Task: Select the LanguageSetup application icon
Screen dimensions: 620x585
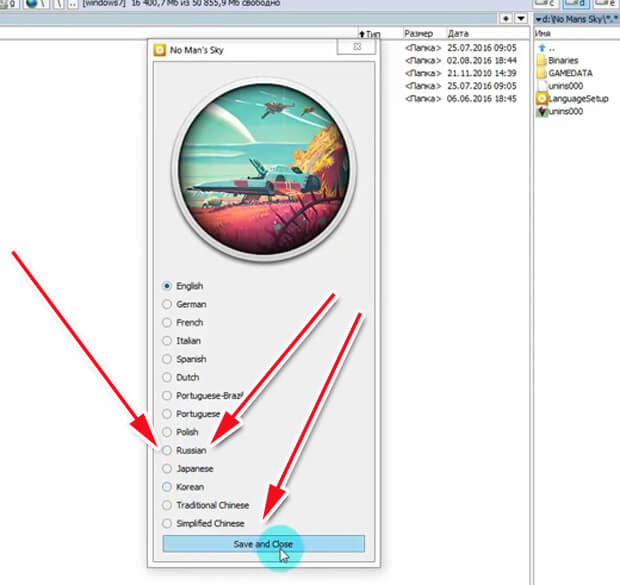Action: pos(542,98)
